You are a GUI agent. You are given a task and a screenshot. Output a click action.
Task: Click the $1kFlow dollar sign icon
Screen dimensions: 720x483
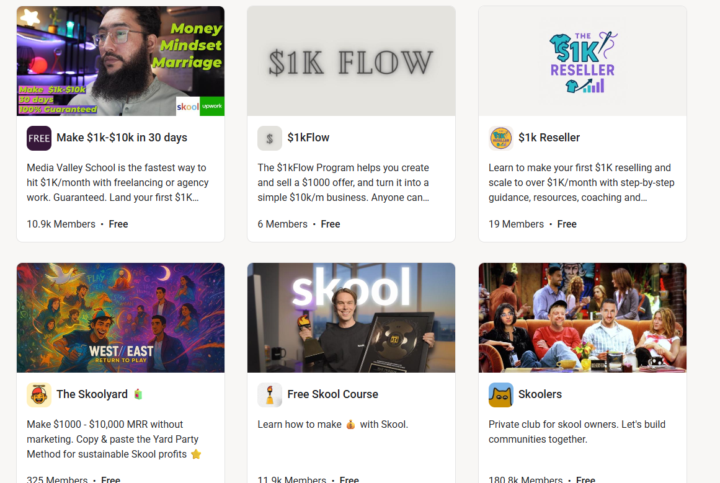pyautogui.click(x=270, y=138)
